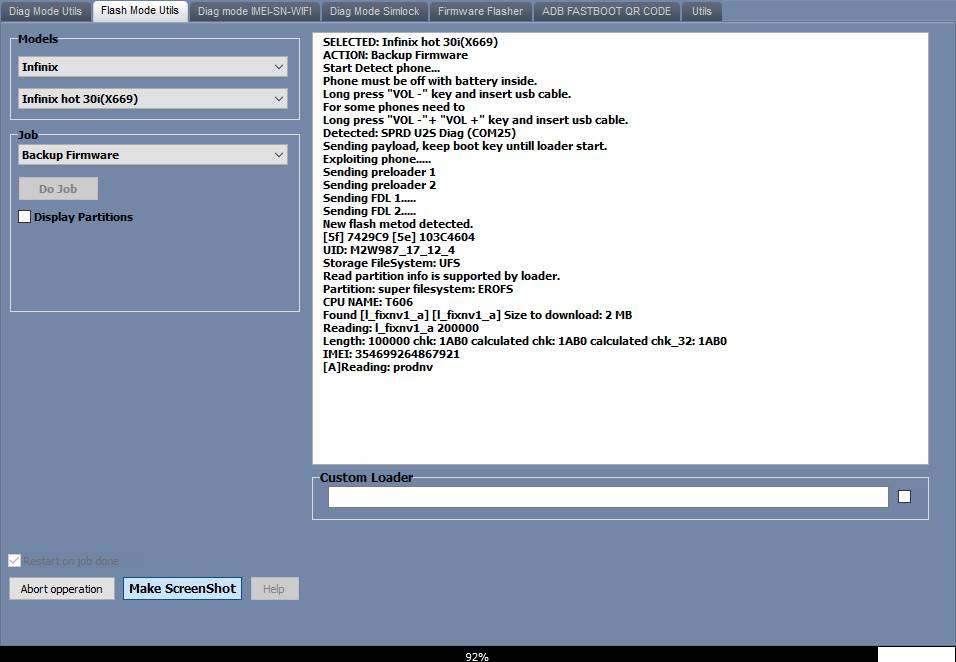Click Sending payload, keep boot key line
Image resolution: width=956 pixels, height=662 pixels.
point(465,146)
